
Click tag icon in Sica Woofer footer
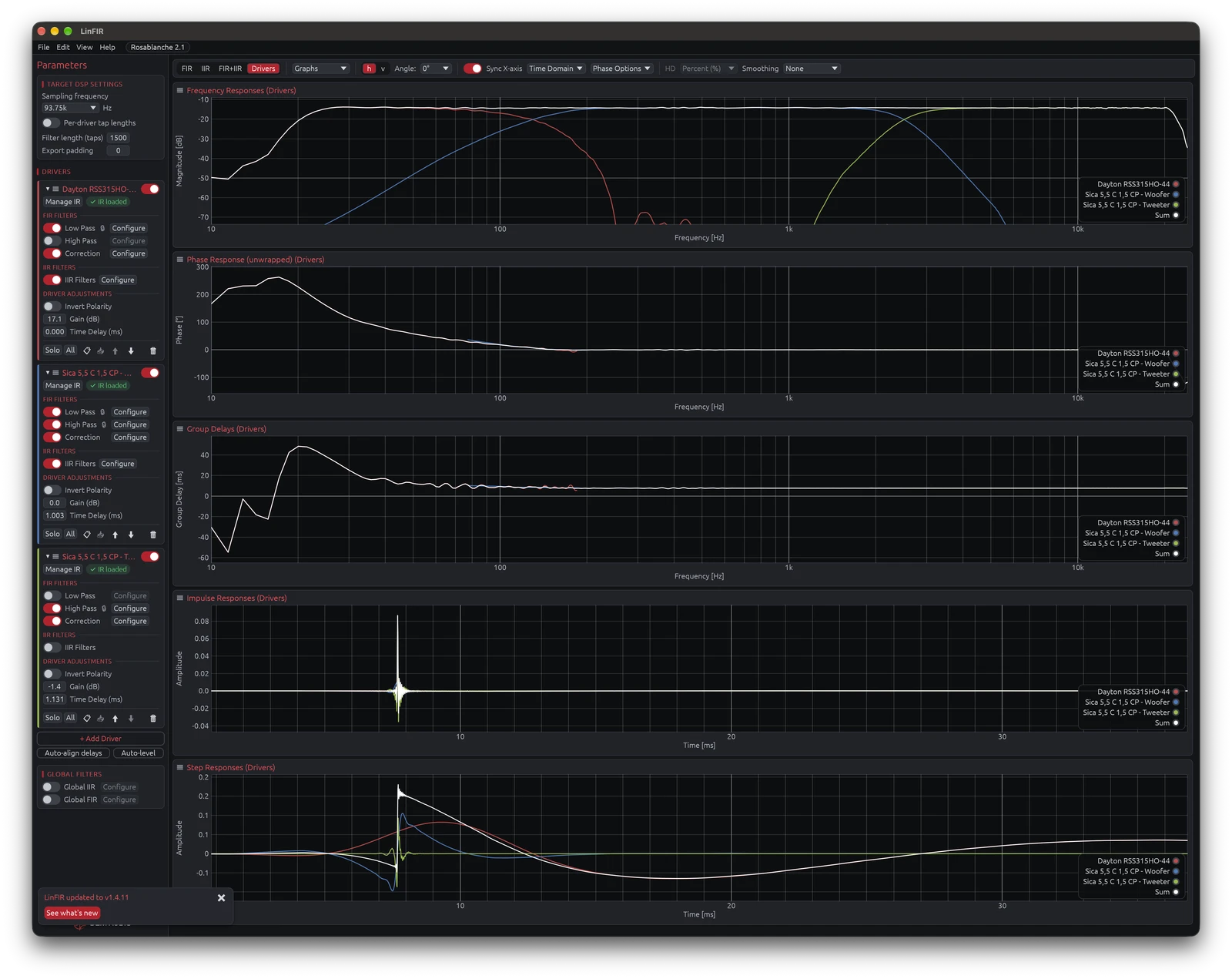(87, 534)
